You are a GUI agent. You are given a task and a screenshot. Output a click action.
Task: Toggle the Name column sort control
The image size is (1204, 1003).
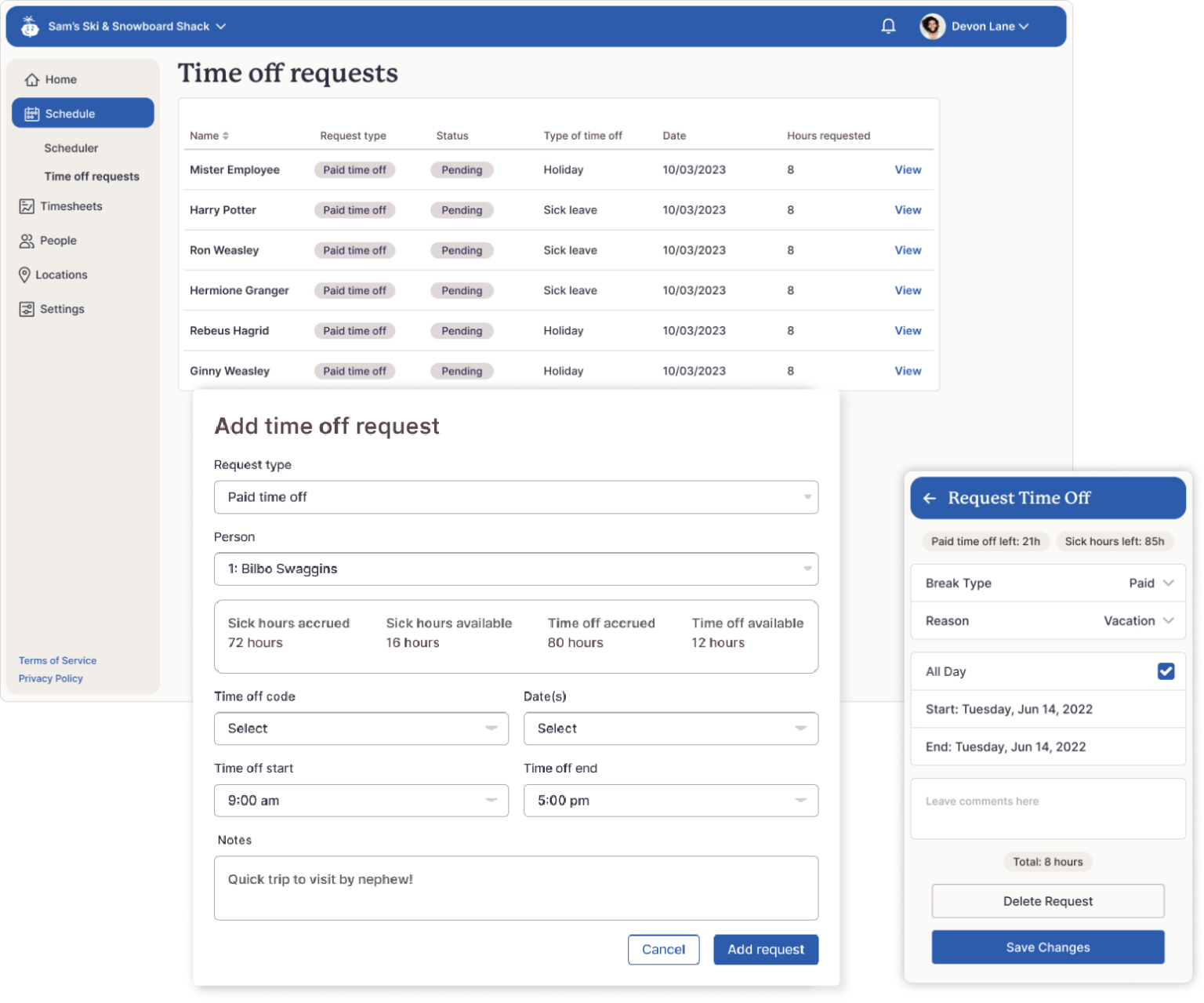pos(226,135)
